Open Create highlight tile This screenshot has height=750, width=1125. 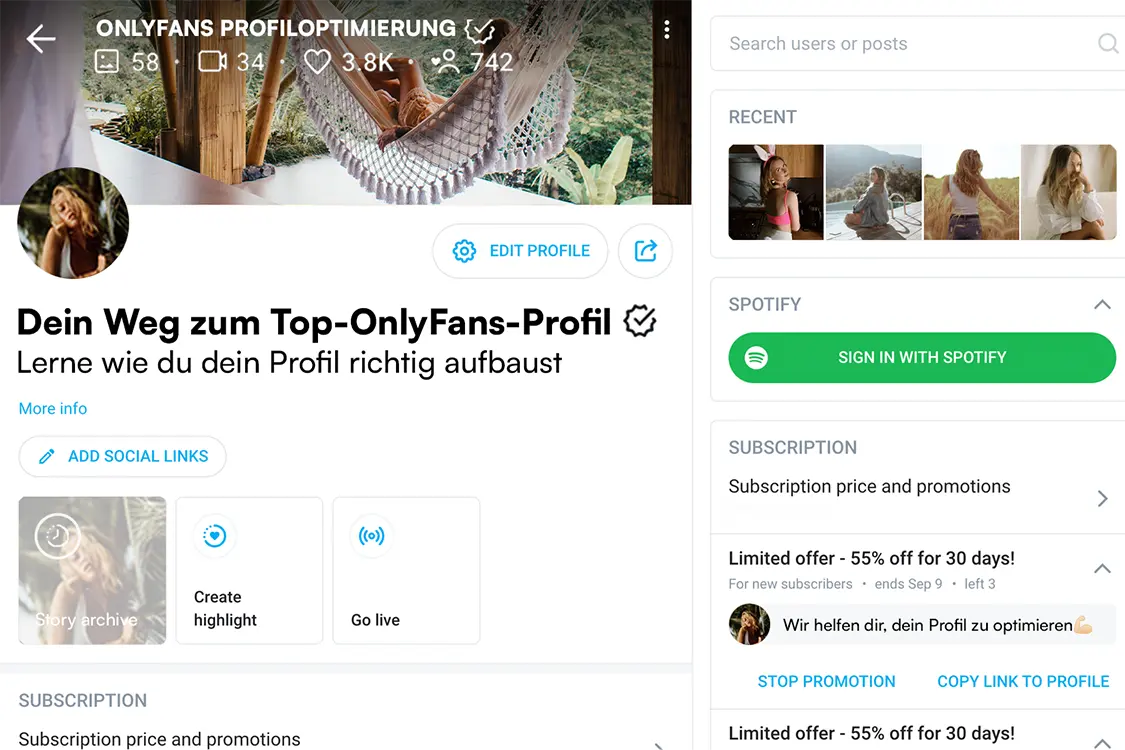pyautogui.click(x=249, y=570)
